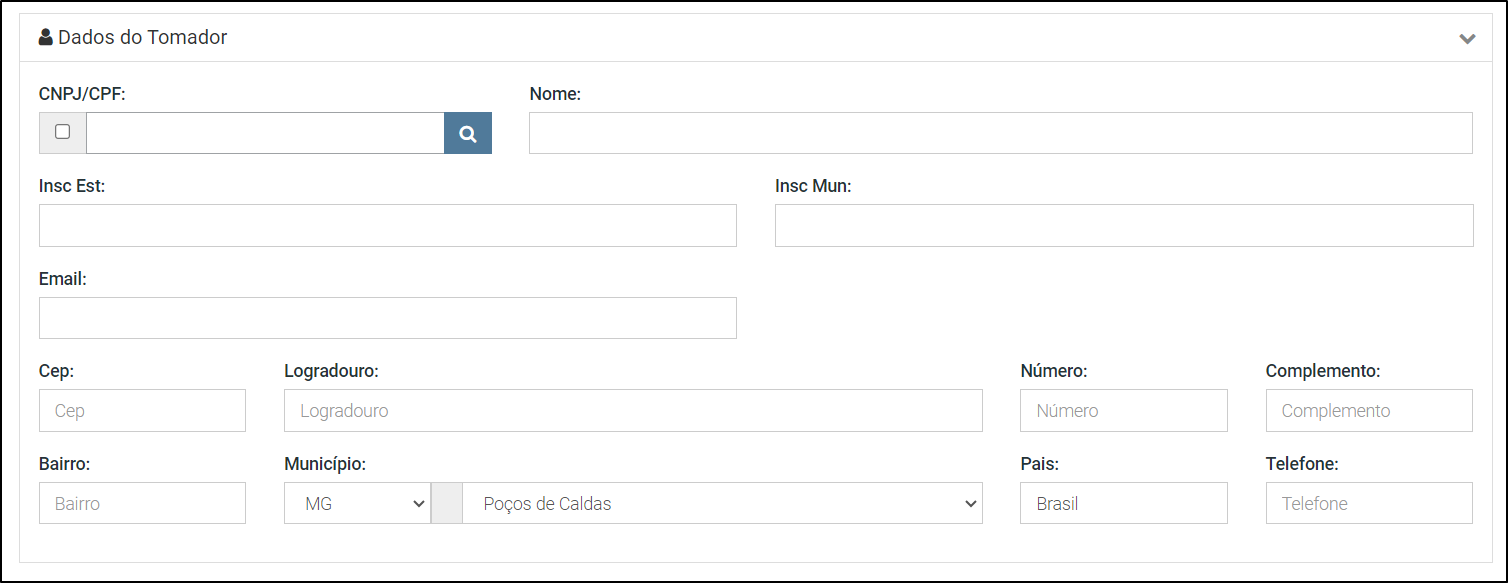
Task: Select the Telefone input field
Action: (x=1369, y=503)
